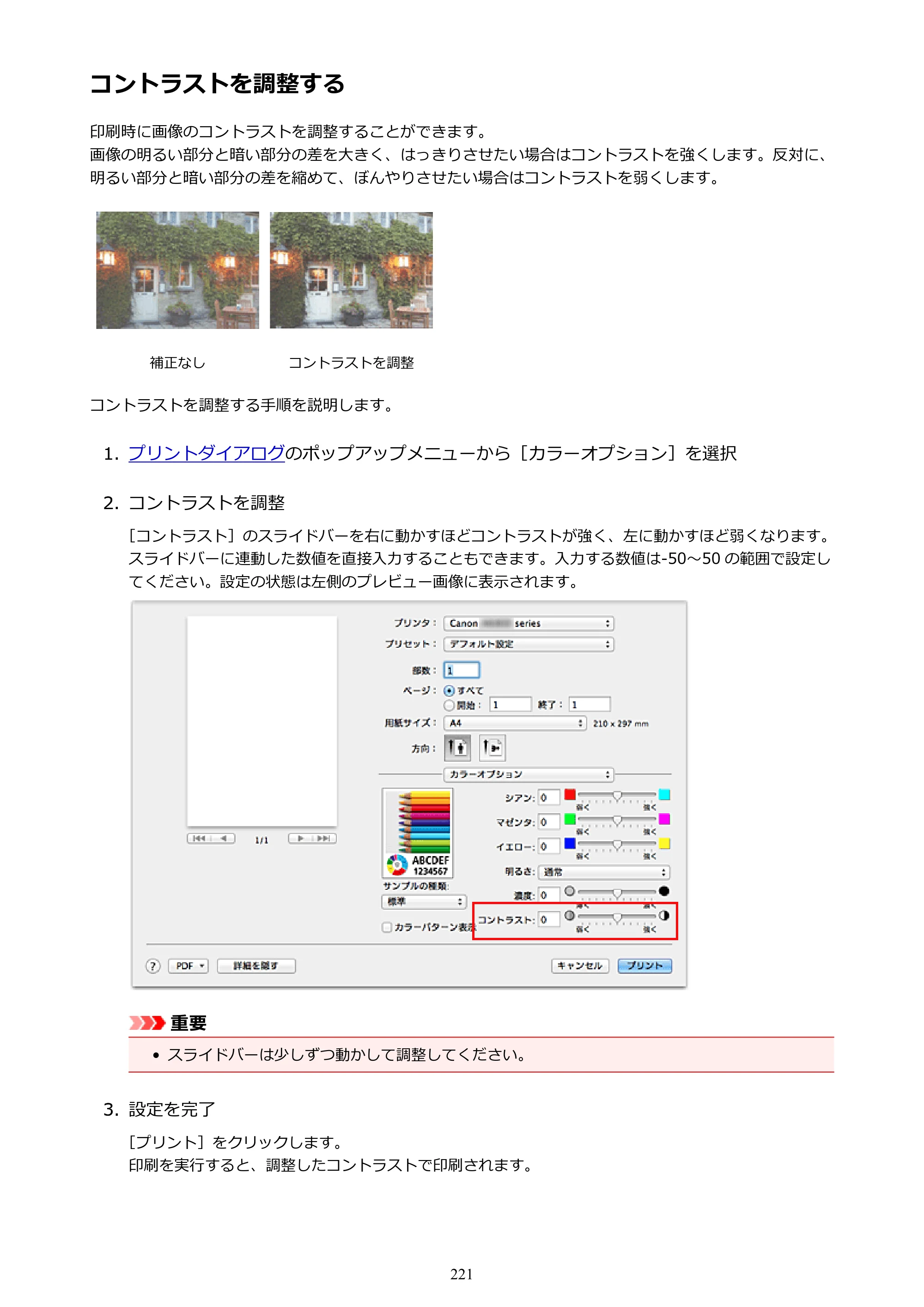Open the プリンタ Canon series dropdown
Screen dimensions: 924x1307
pos(529,623)
